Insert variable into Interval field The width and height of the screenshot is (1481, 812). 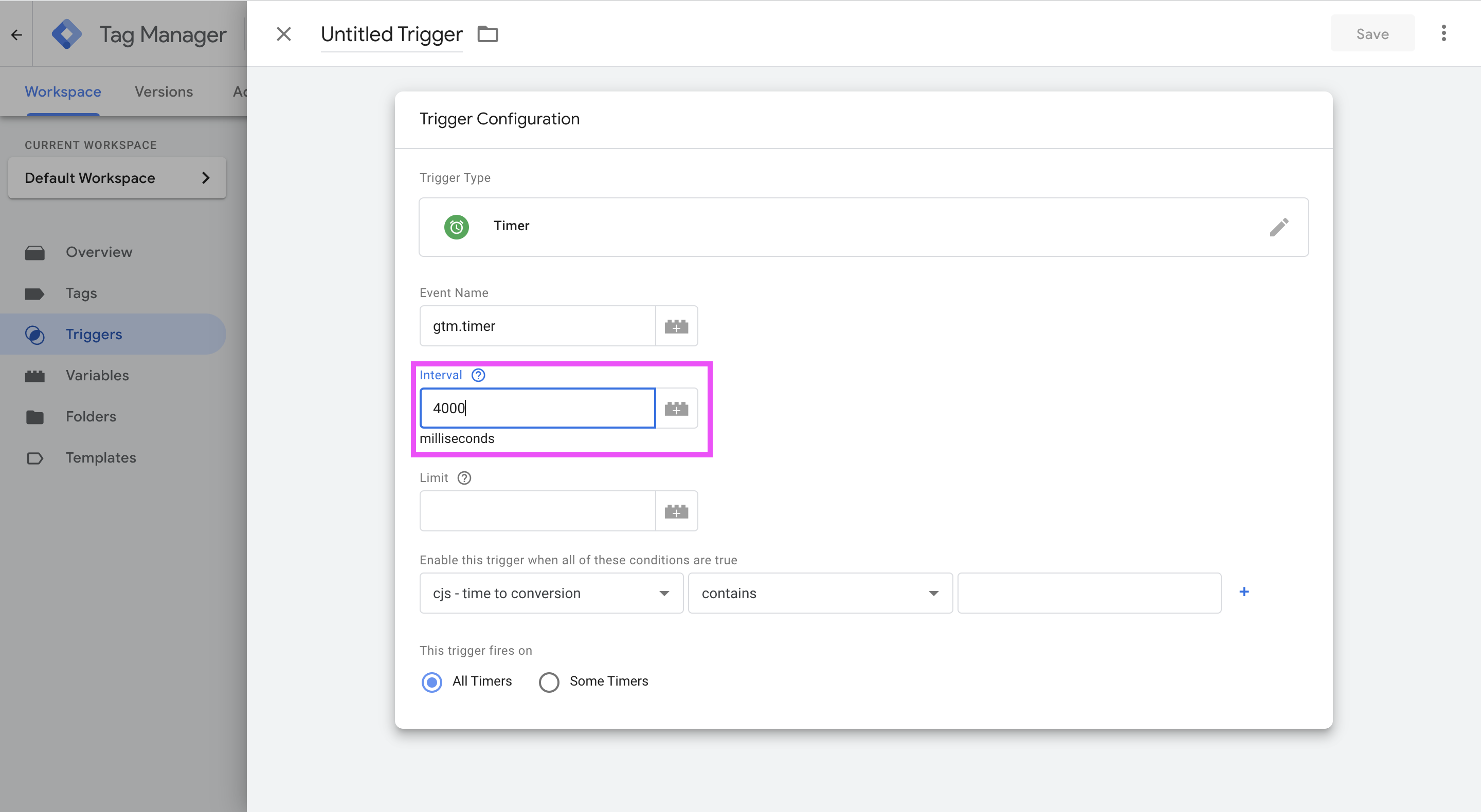tap(676, 409)
